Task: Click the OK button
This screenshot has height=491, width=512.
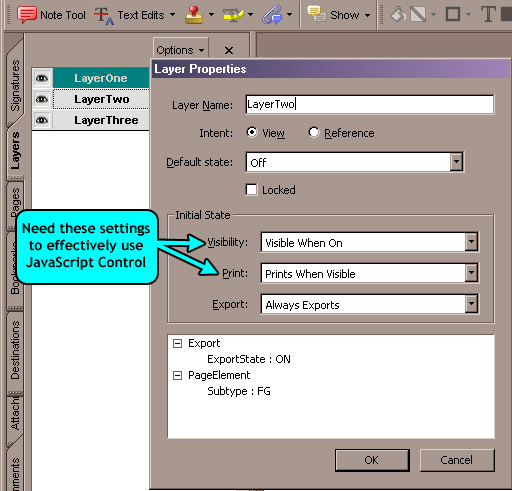Action: [372, 460]
